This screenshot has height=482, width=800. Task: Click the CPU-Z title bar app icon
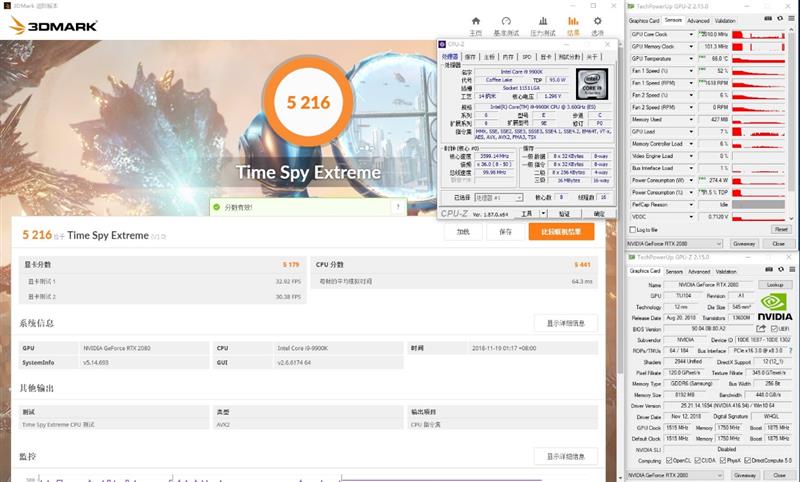pyautogui.click(x=442, y=44)
